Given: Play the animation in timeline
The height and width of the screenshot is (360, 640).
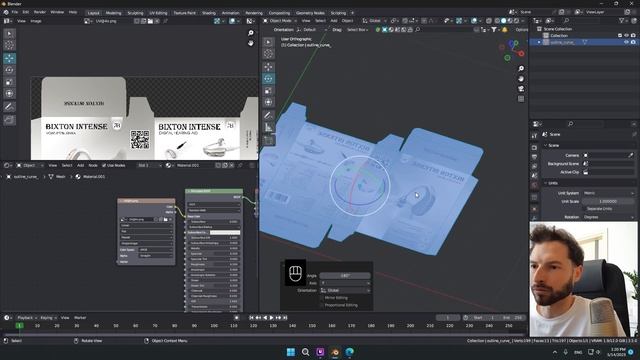Looking at the screenshot, I should point(271,318).
